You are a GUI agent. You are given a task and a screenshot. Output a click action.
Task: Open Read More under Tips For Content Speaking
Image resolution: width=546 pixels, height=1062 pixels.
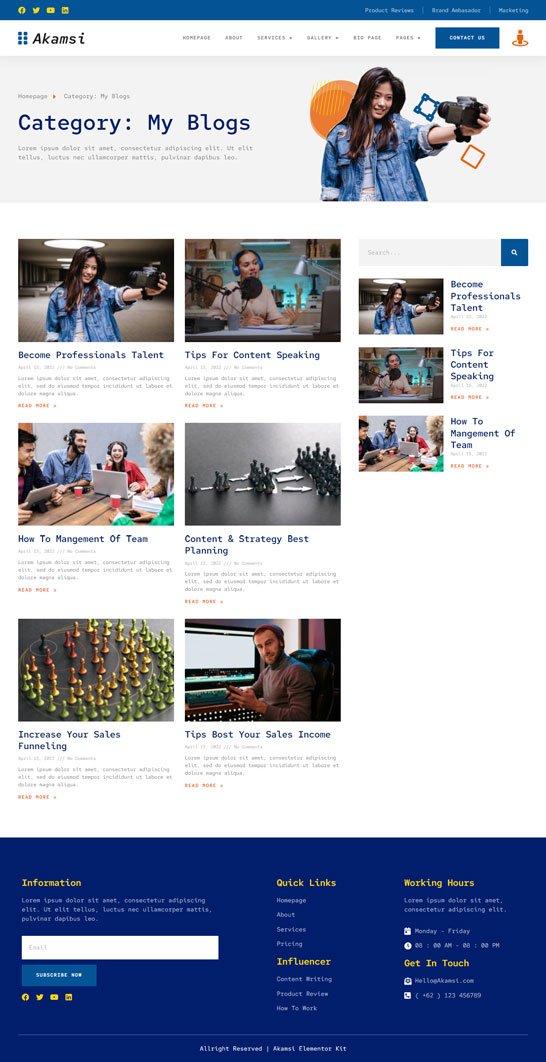[x=204, y=406]
